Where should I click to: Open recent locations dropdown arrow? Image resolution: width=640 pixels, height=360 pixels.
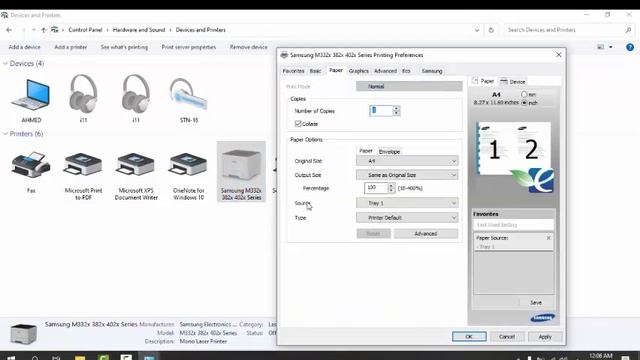(x=33, y=30)
